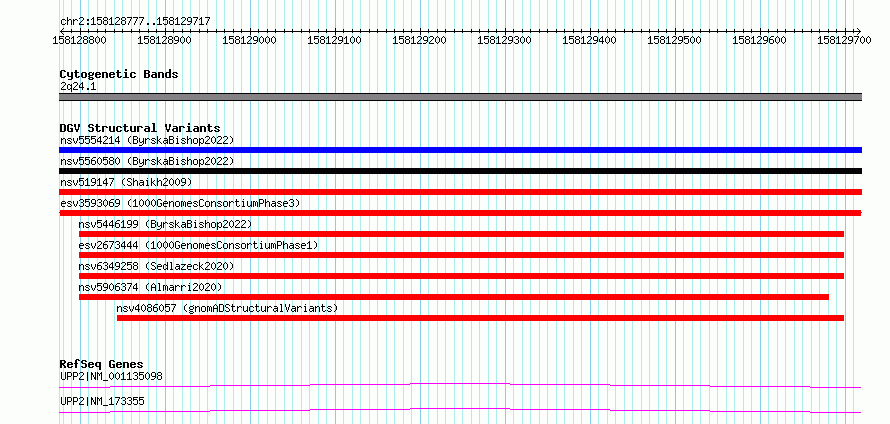
Task: Click the blue nsv5554214 variant bar
Action: 460,150
